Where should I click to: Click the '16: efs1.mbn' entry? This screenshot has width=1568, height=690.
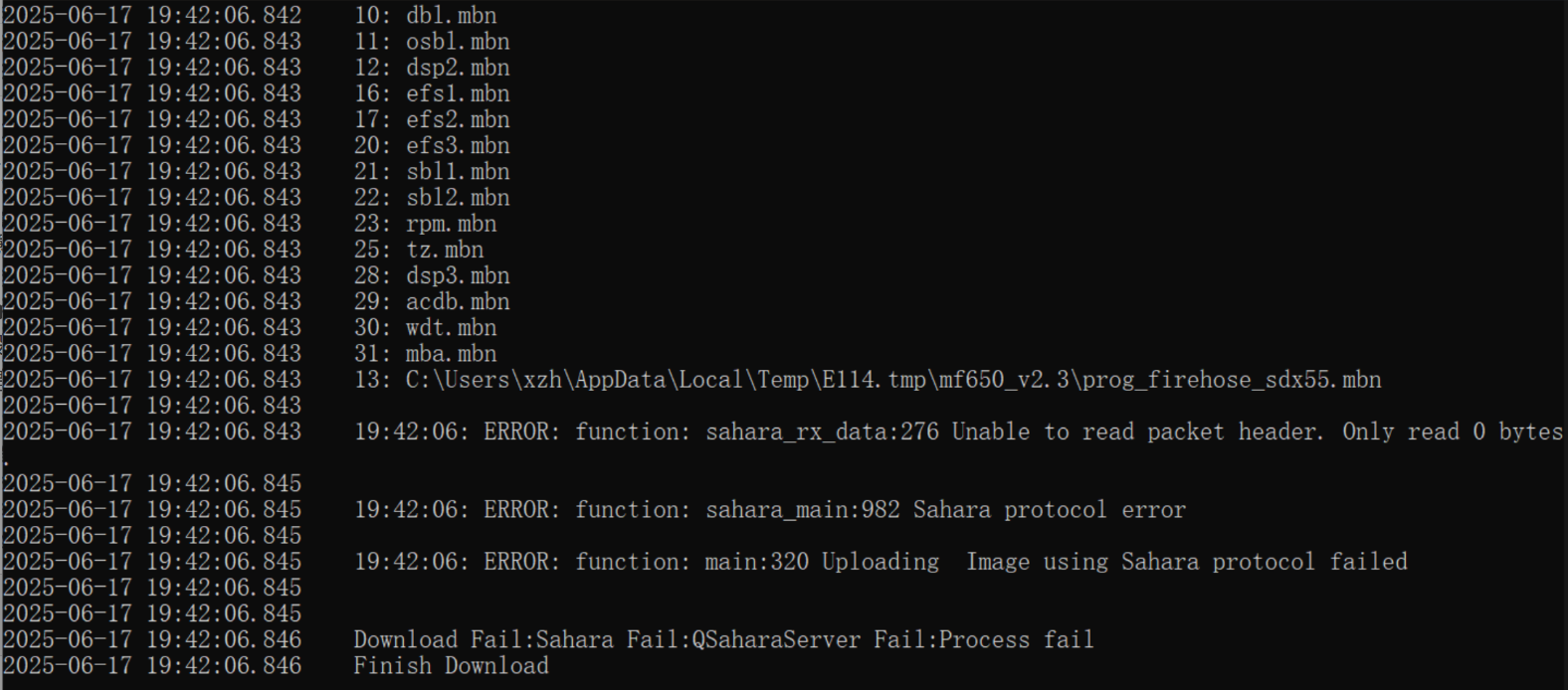[432, 93]
